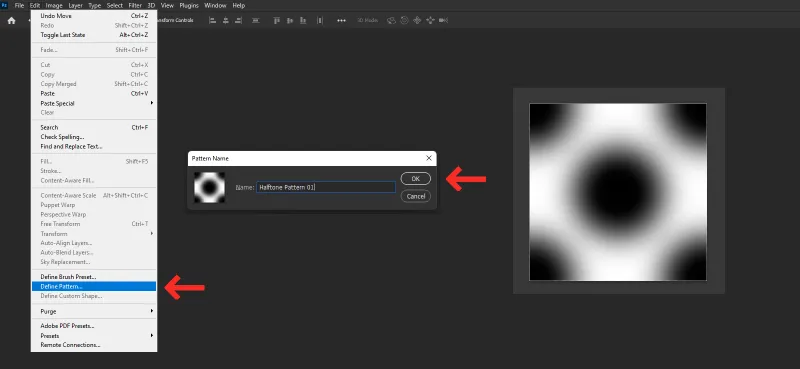Open the View menu
The width and height of the screenshot is (800, 369).
coord(167,6)
